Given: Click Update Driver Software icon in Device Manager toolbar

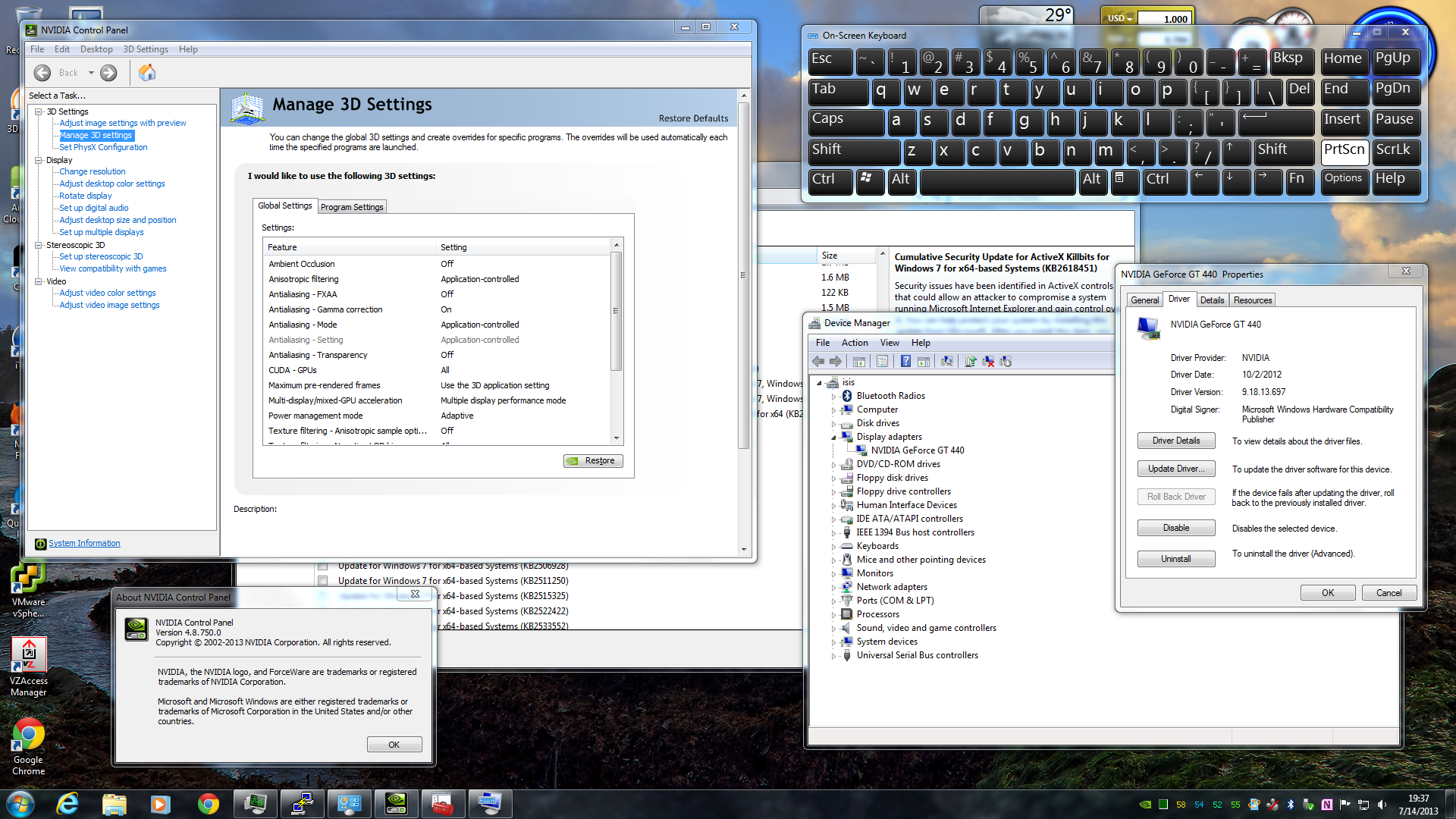Looking at the screenshot, I should [970, 362].
